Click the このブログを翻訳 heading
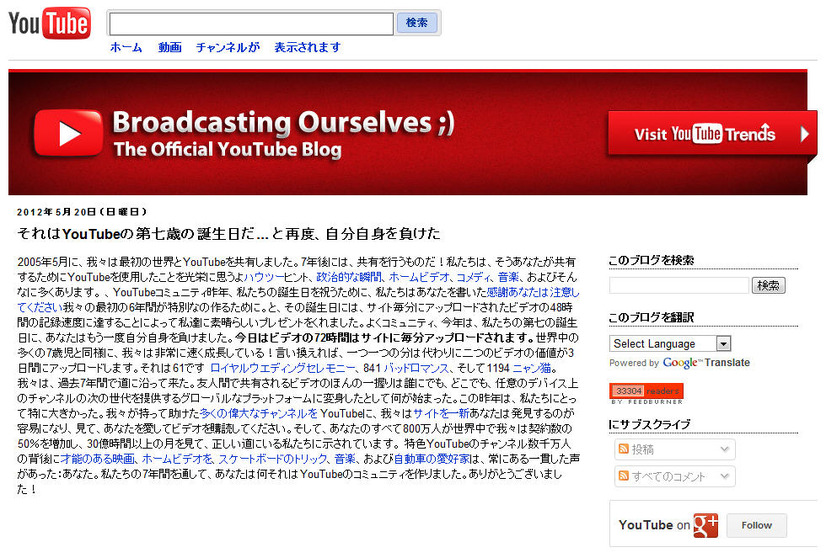The width and height of the screenshot is (826, 558). tap(651, 318)
